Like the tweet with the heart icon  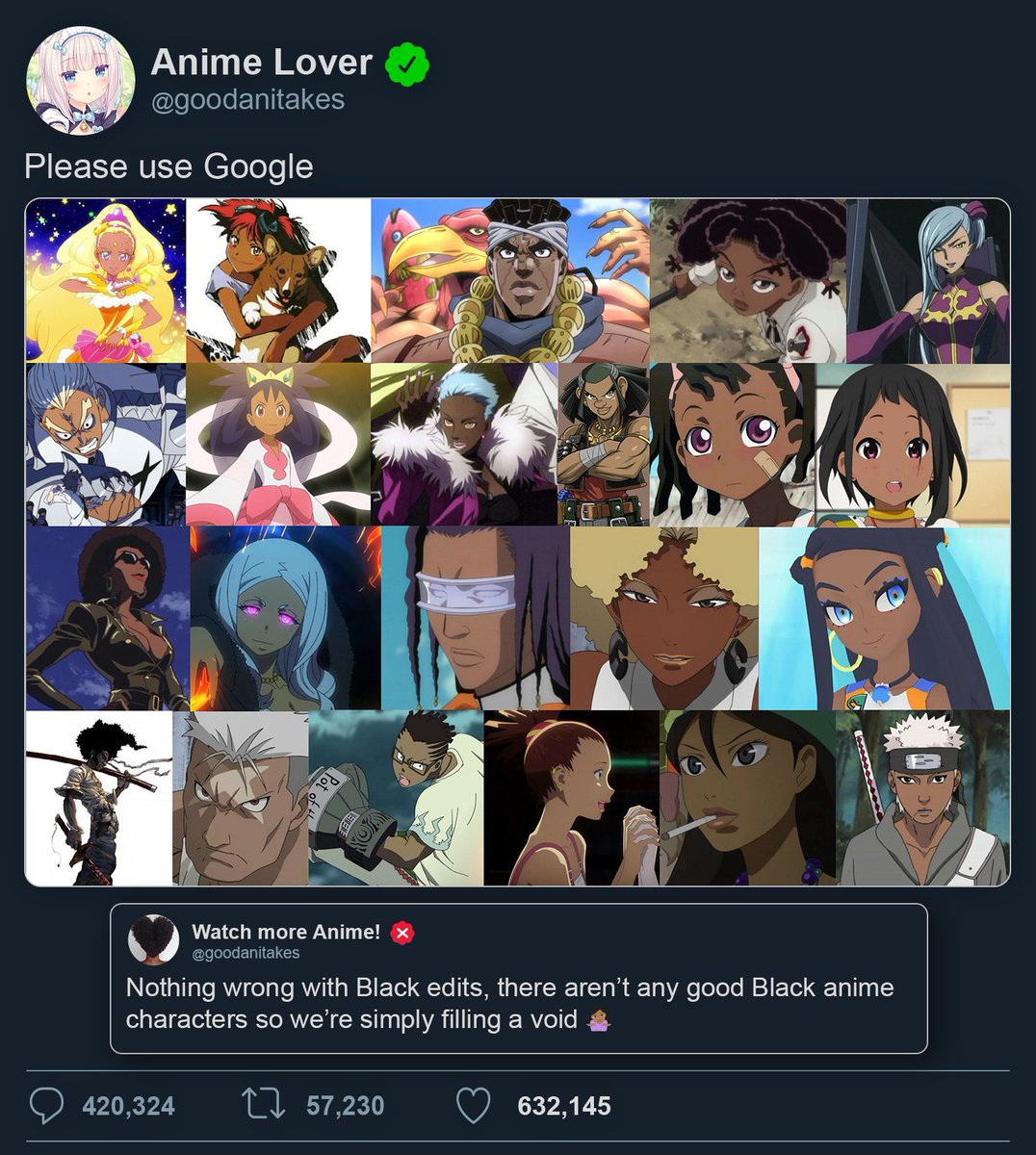[x=473, y=1106]
